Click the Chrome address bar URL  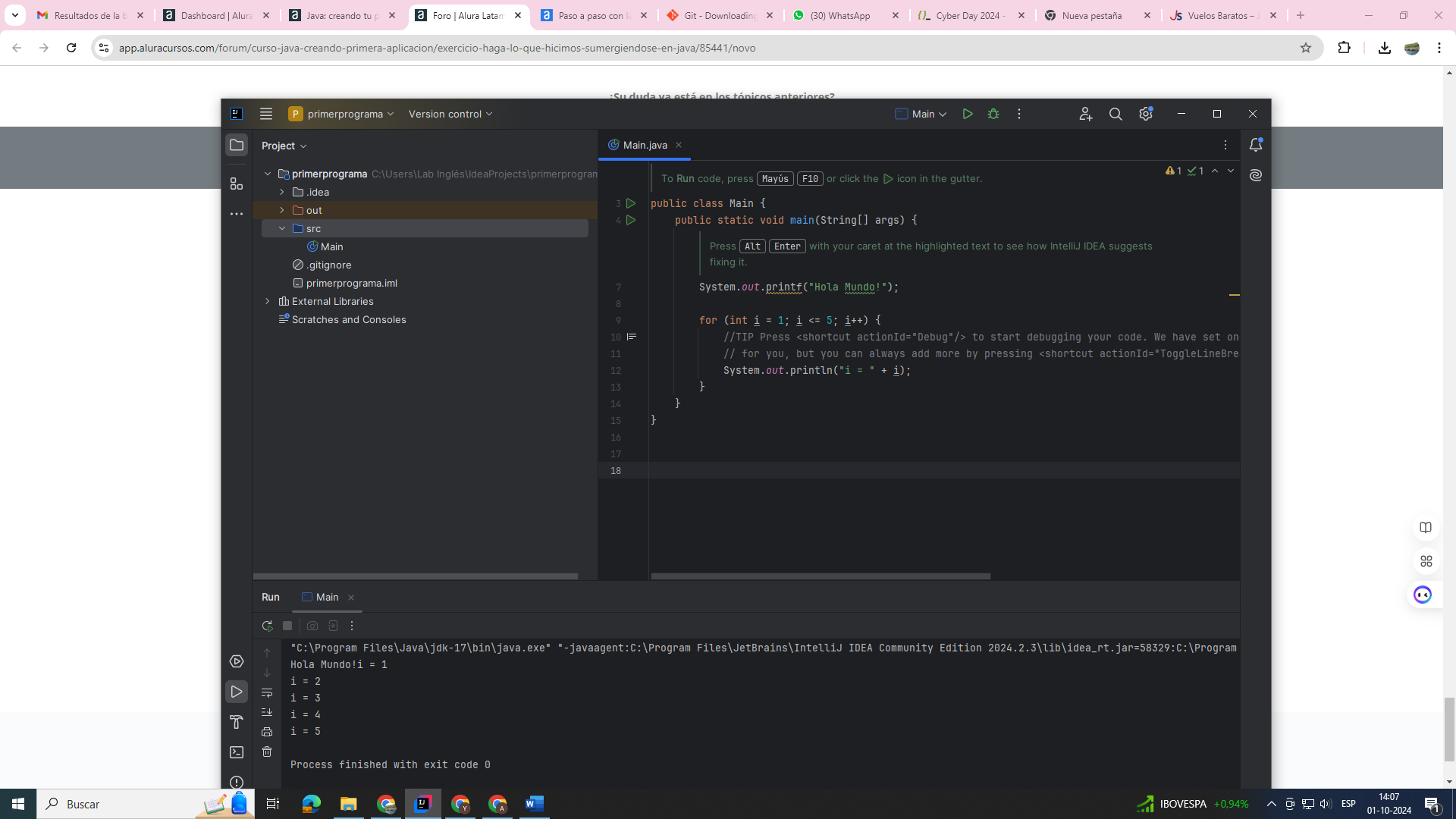(x=437, y=48)
